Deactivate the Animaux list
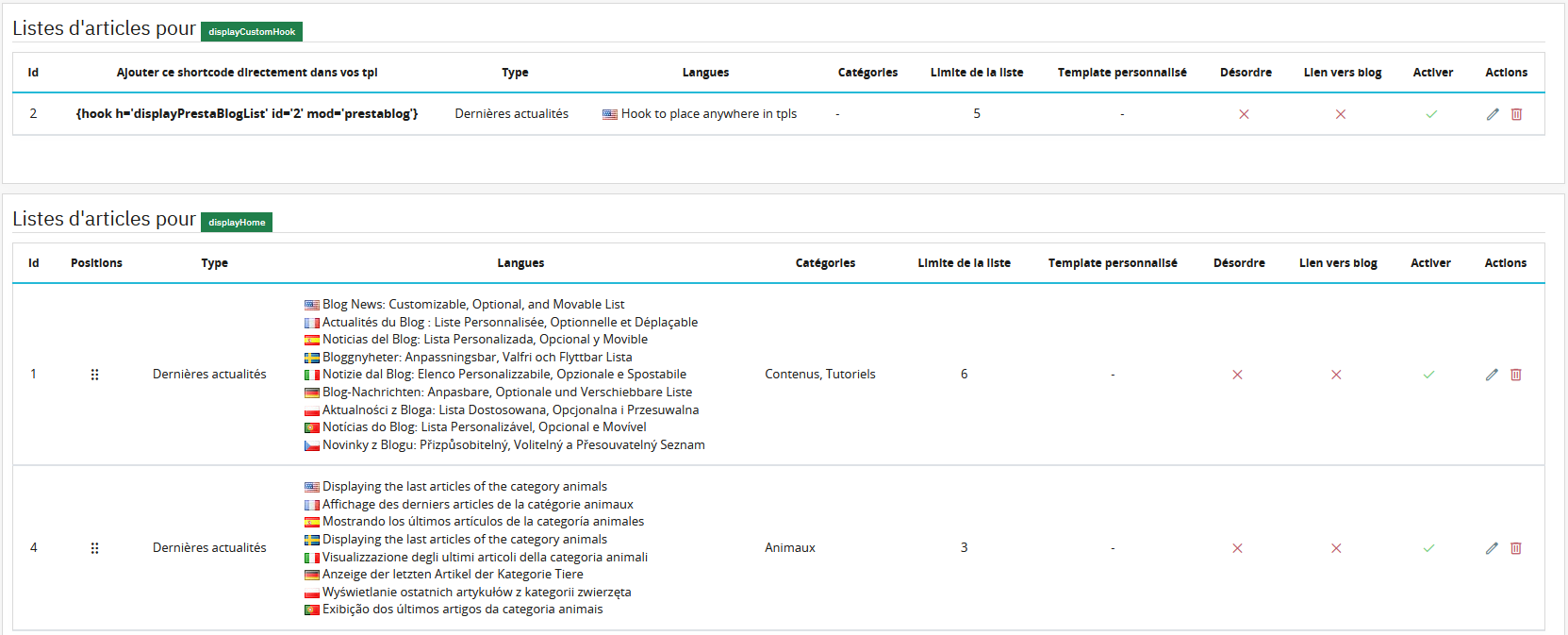The width and height of the screenshot is (1568, 635). (1428, 548)
